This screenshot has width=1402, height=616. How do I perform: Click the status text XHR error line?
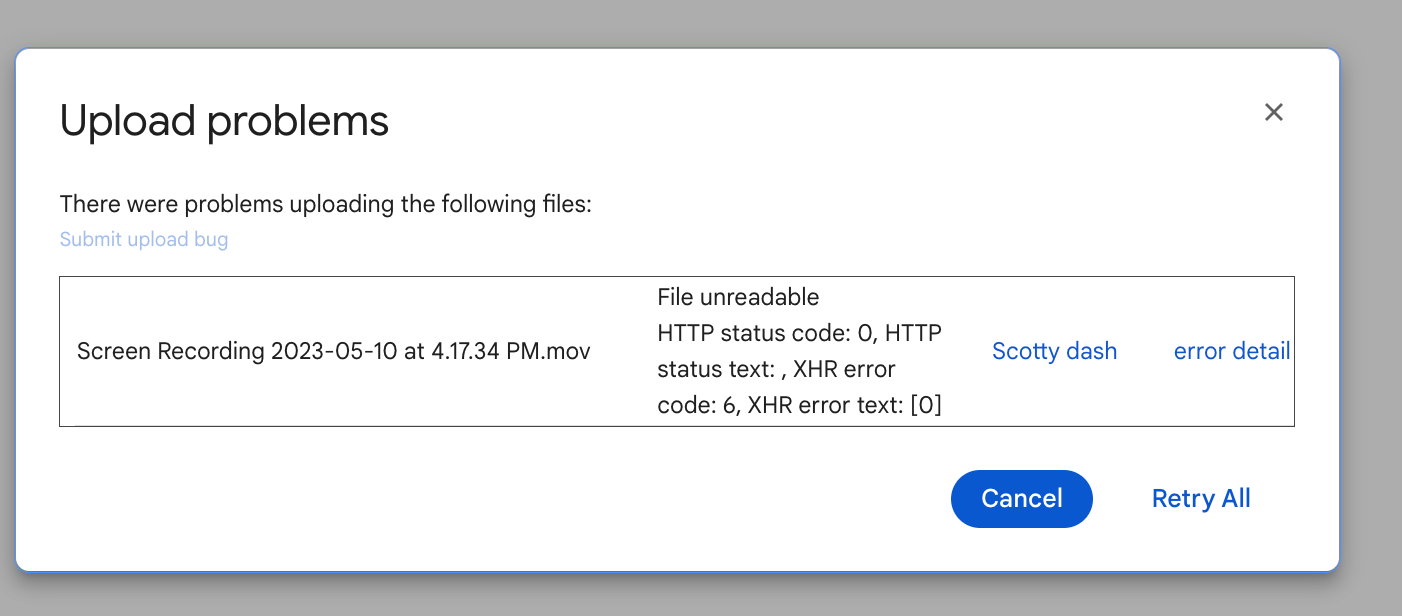click(776, 369)
